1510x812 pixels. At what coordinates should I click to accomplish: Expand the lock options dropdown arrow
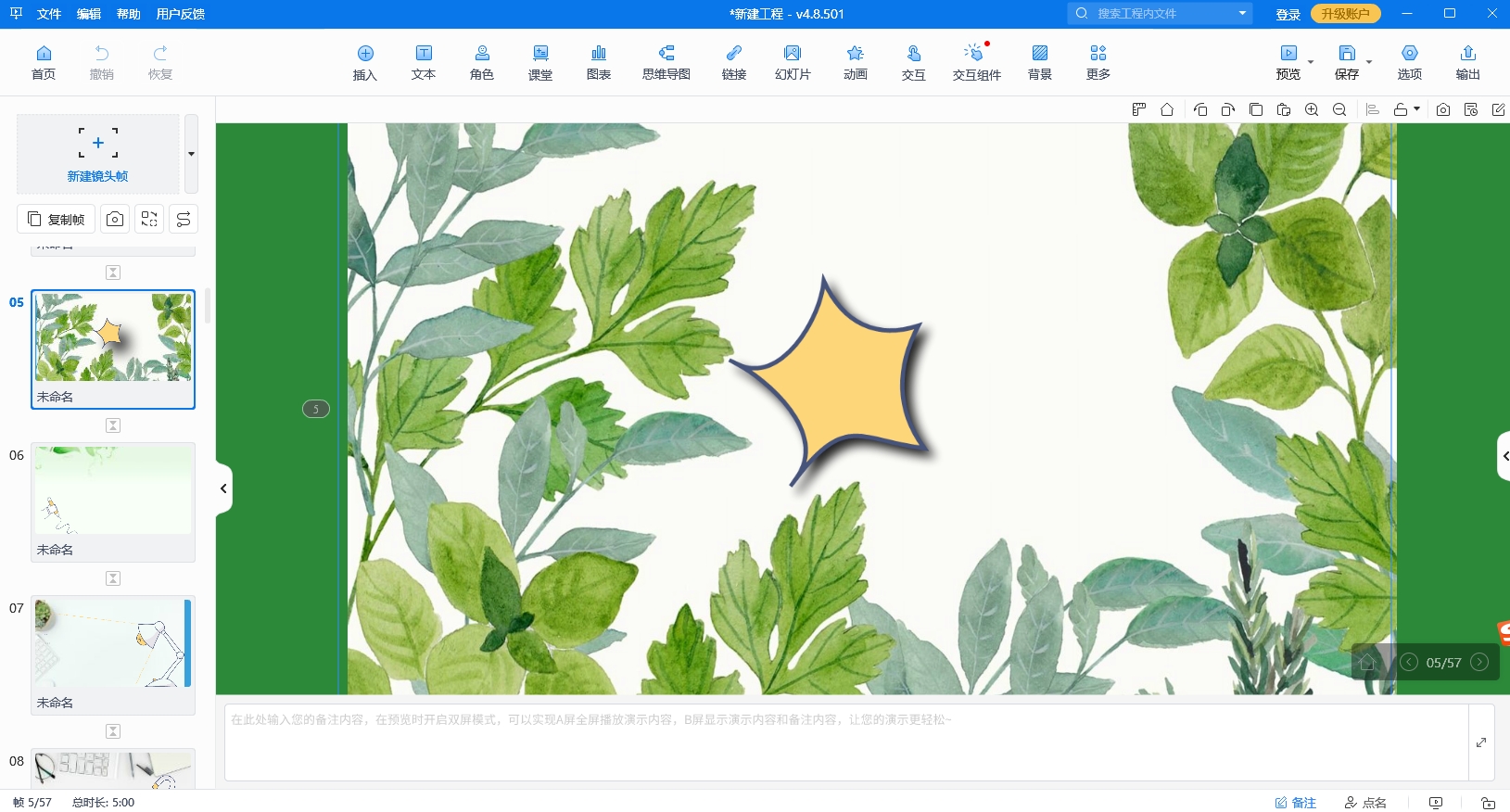pyautogui.click(x=1416, y=109)
